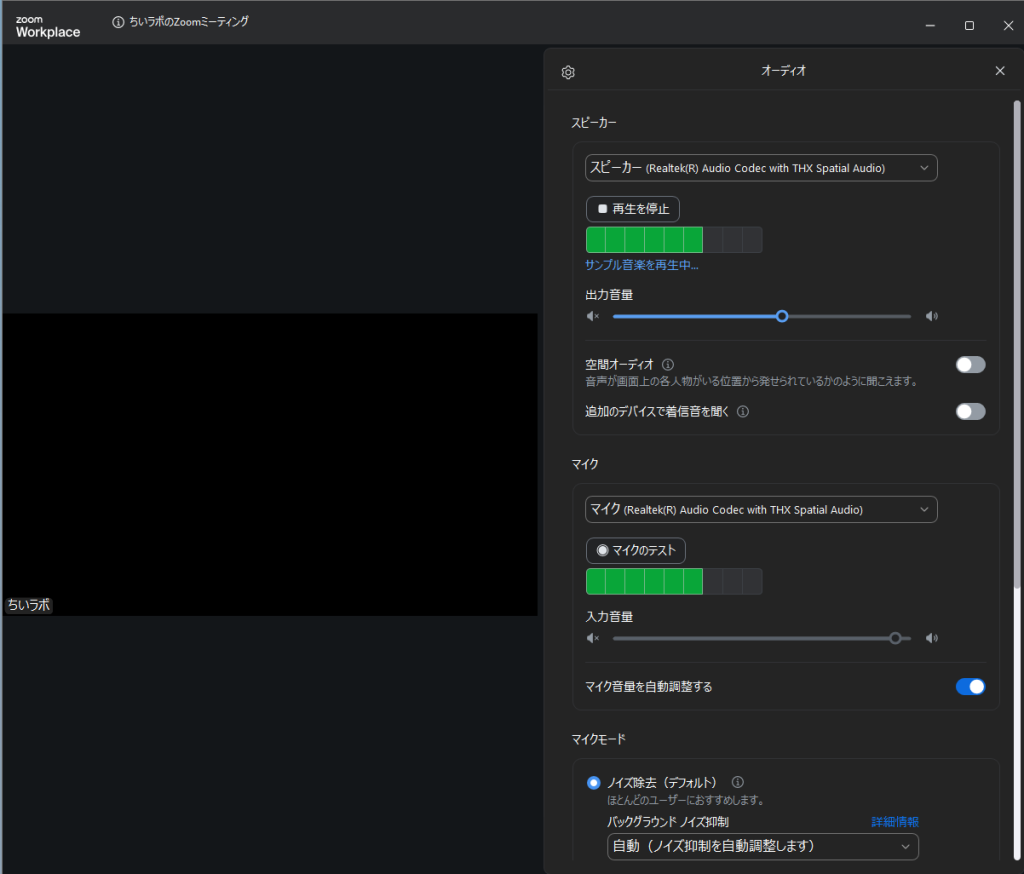Open the バックグラウンド ノイズ抑制 dropdown

click(763, 847)
